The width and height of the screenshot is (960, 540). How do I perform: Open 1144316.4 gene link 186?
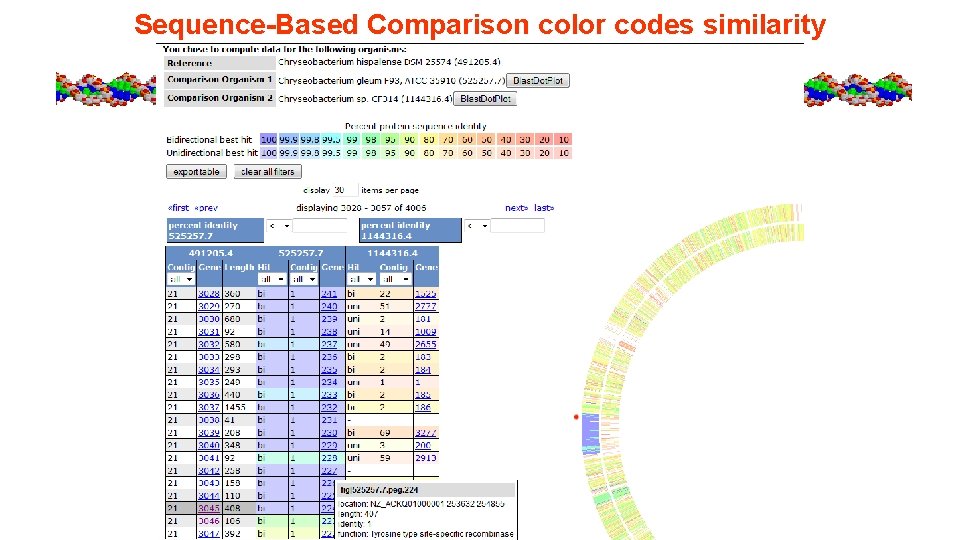click(422, 408)
